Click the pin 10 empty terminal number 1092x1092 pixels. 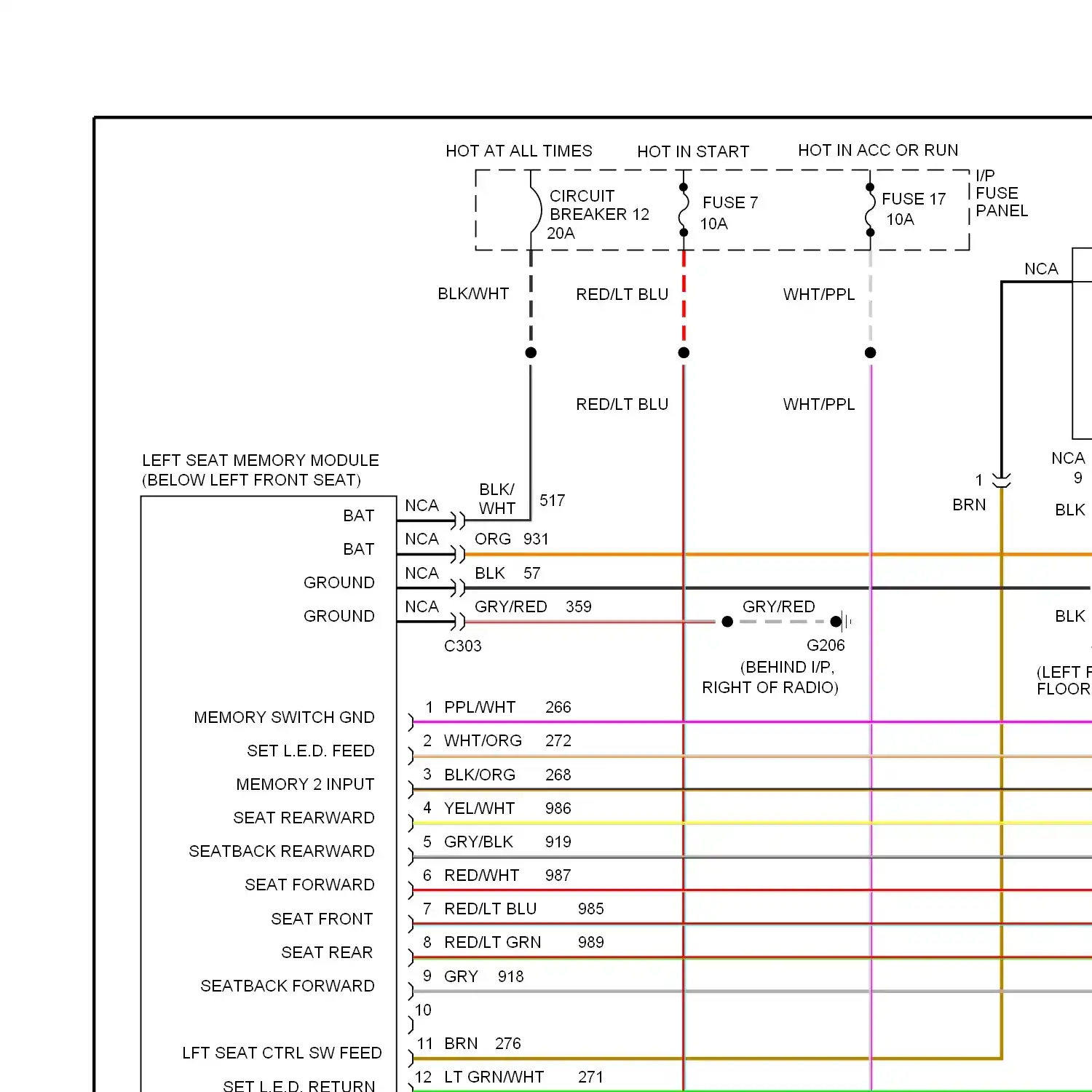pyautogui.click(x=423, y=1010)
